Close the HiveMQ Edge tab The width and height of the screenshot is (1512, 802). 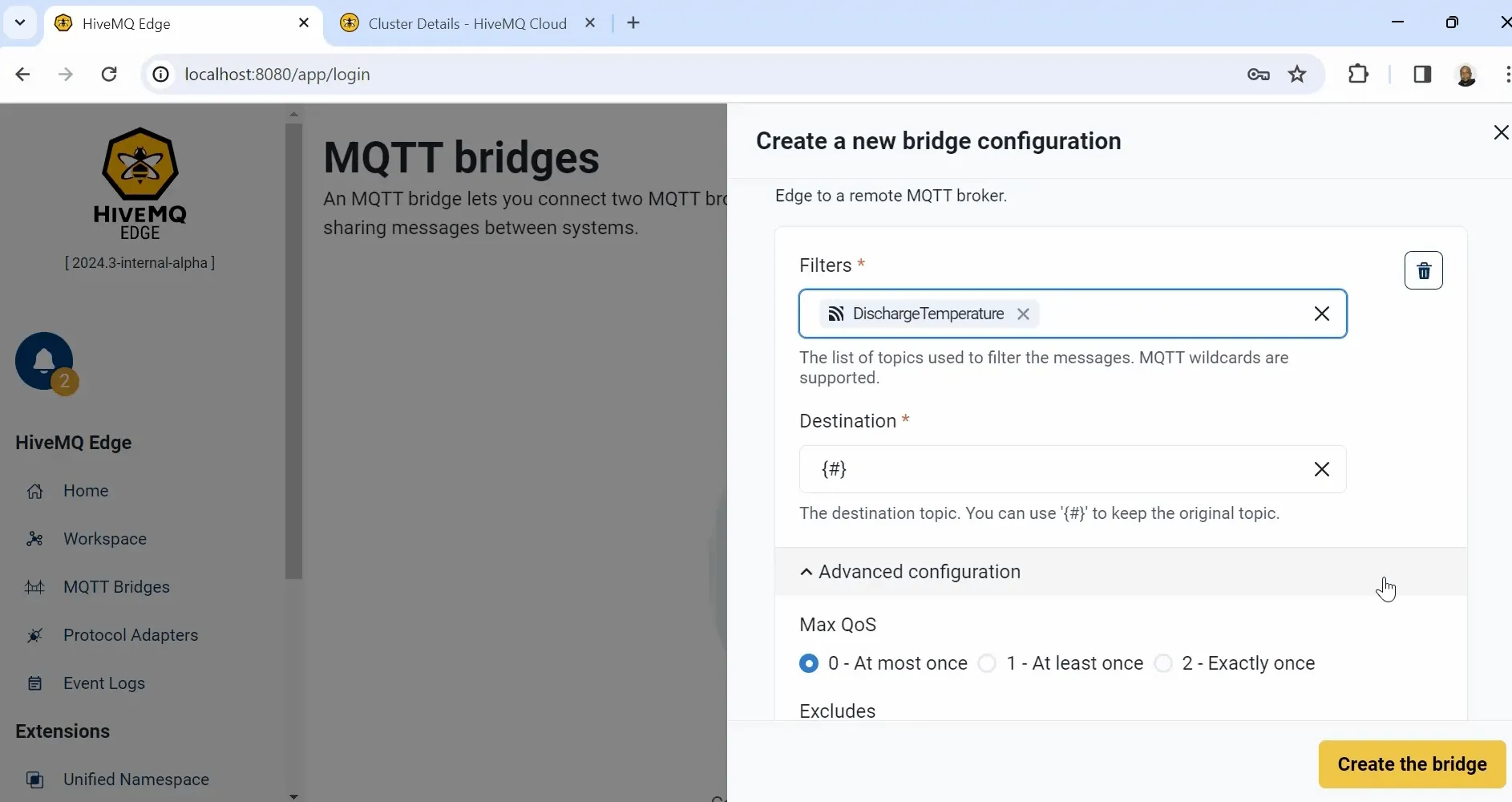pos(304,23)
